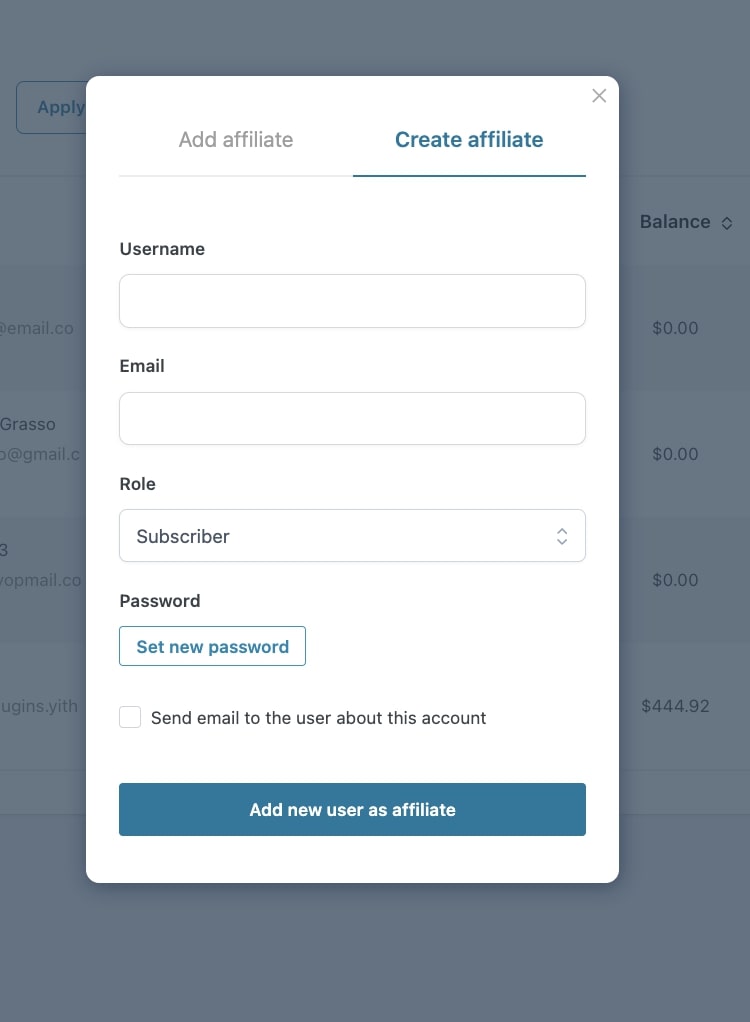This screenshot has height=1022, width=750.
Task: Switch to the Add affiliate tab
Action: pyautogui.click(x=236, y=139)
